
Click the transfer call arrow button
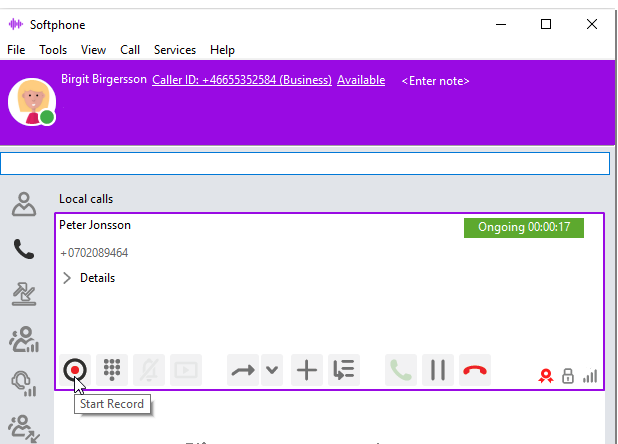click(x=243, y=370)
